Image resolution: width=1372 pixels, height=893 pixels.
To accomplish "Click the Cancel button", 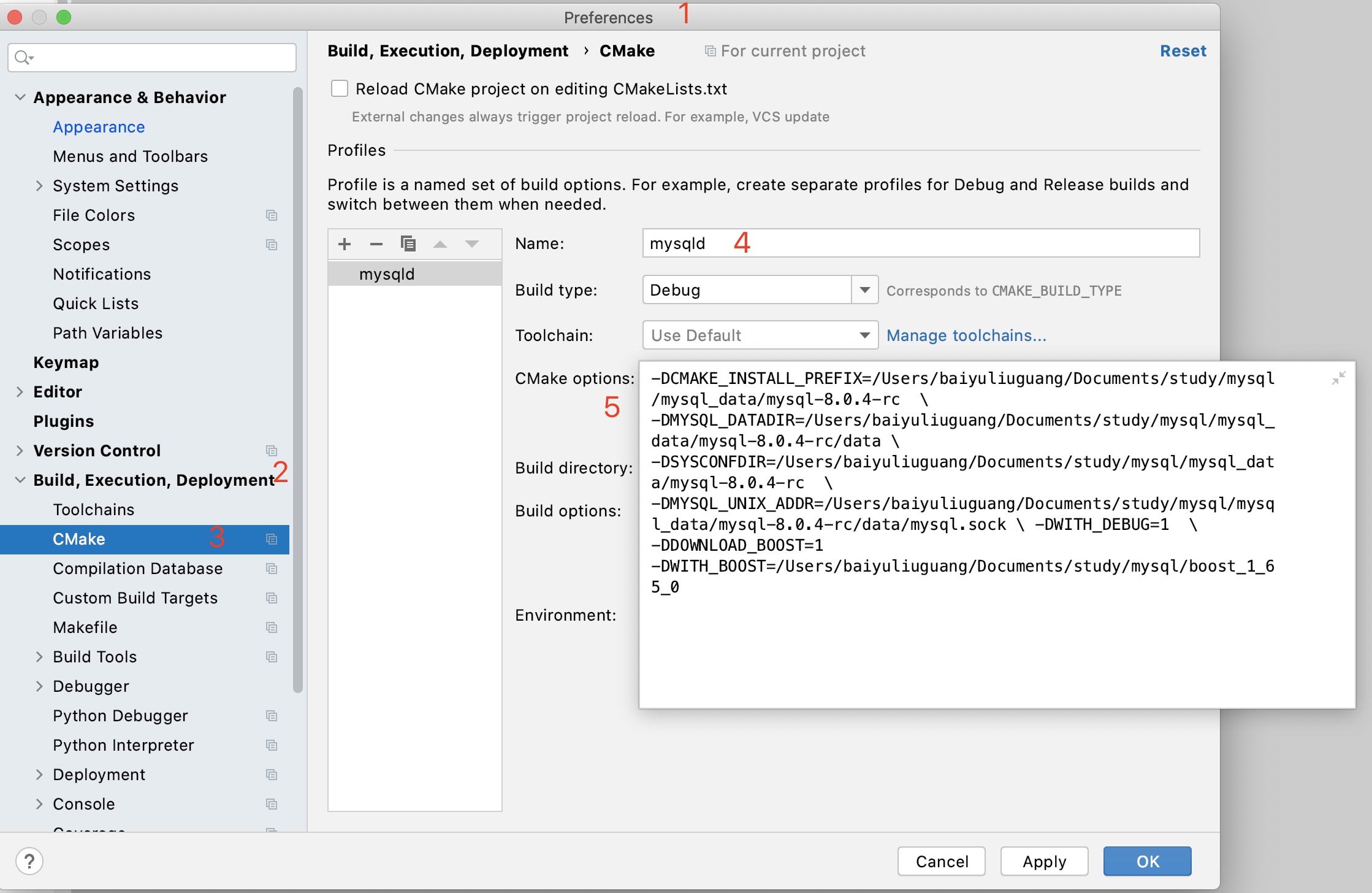I will pyautogui.click(x=942, y=861).
